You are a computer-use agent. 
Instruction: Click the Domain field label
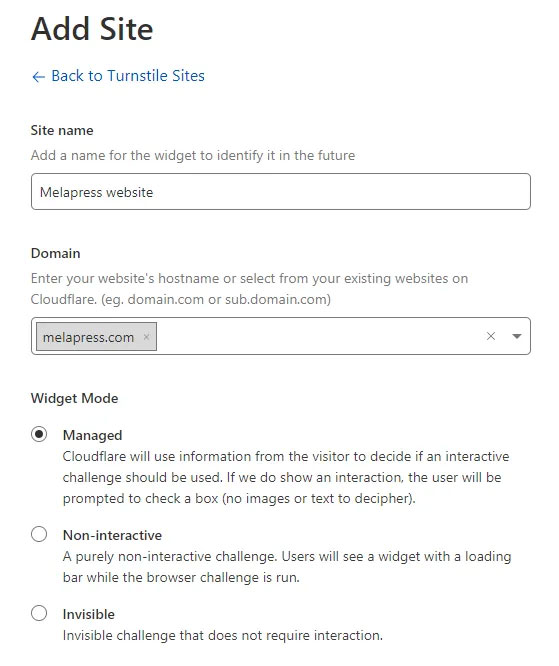tap(56, 254)
